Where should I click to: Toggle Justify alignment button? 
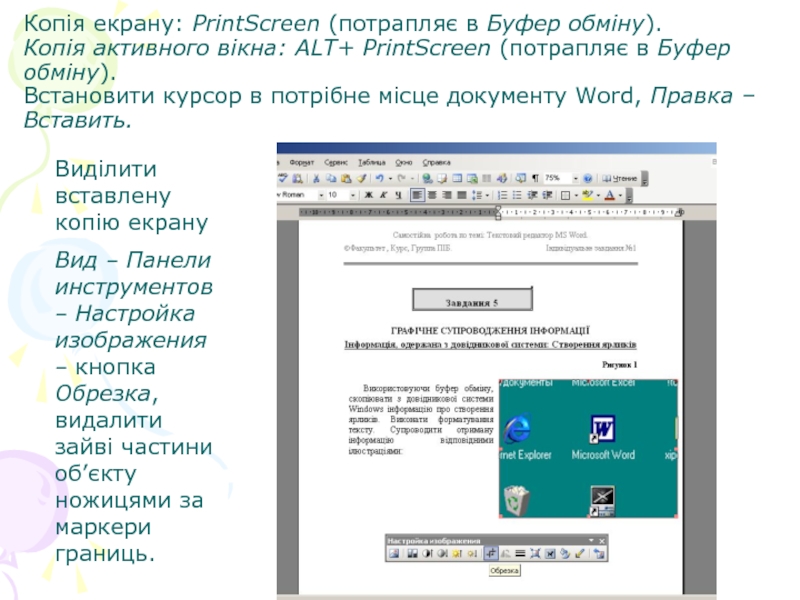click(462, 195)
